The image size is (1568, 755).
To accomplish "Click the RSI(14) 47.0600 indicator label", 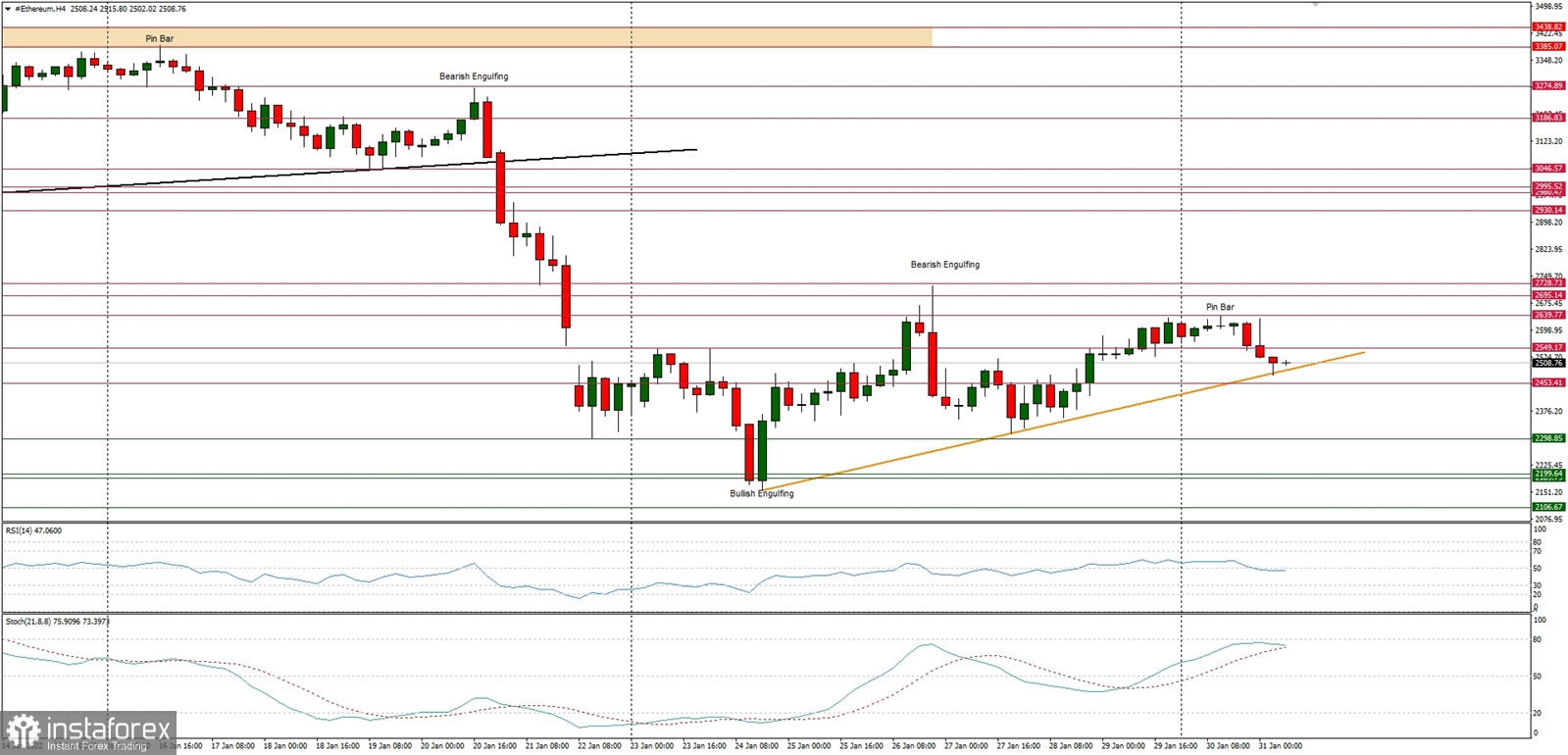I will pos(33,530).
